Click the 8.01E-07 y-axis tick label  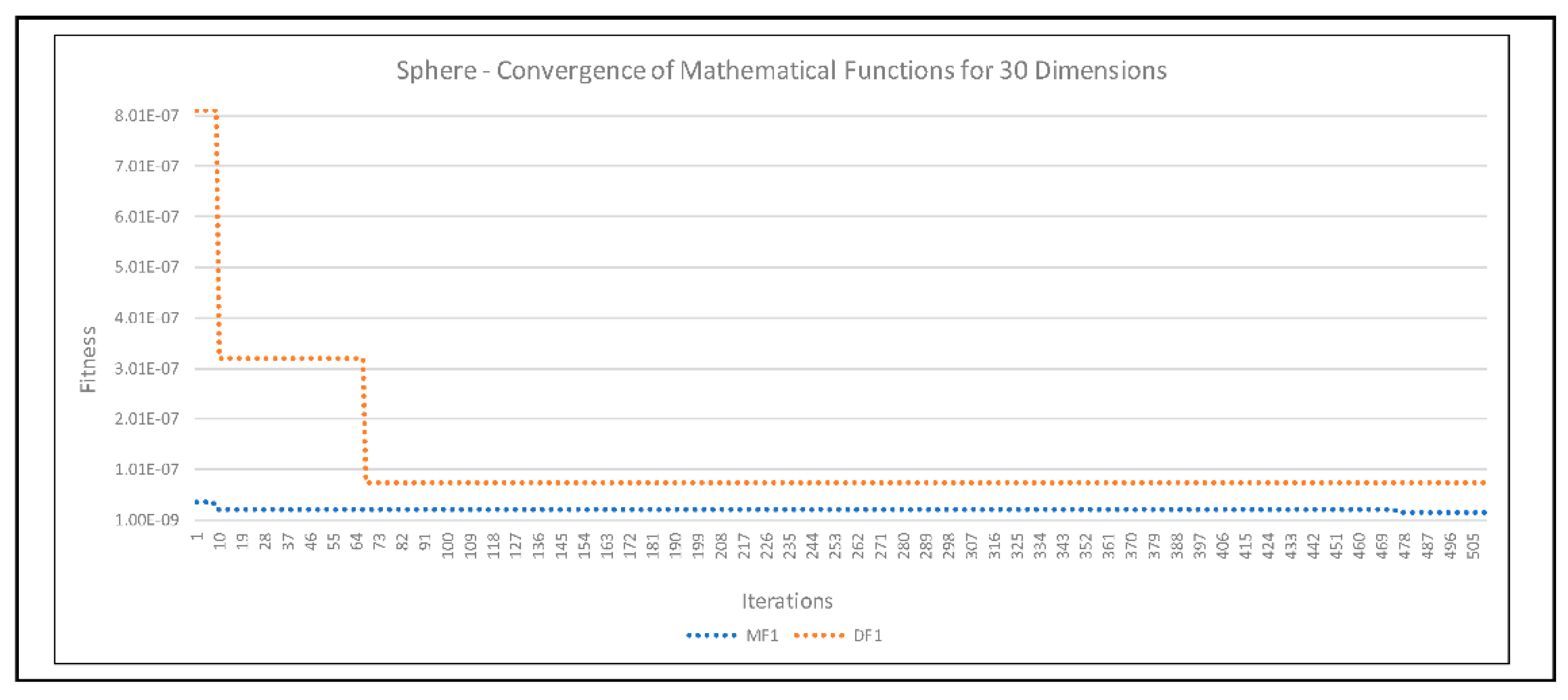(x=147, y=116)
